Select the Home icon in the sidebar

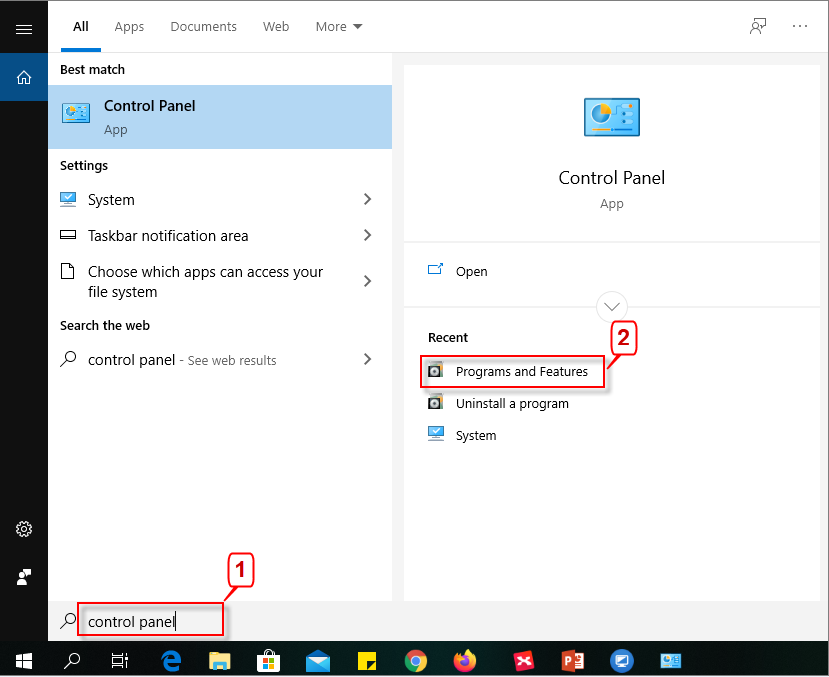[24, 77]
